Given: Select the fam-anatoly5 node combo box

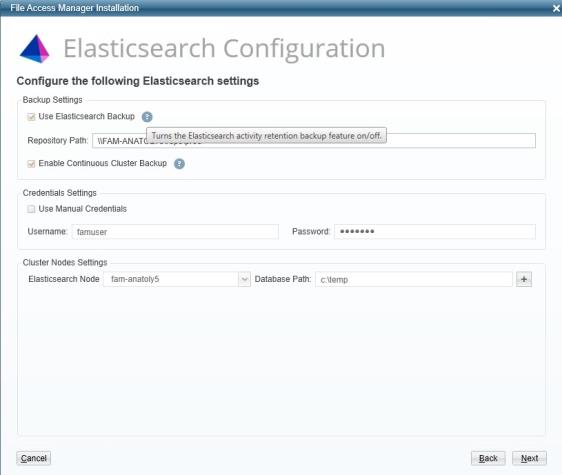Looking at the screenshot, I should 177,279.
